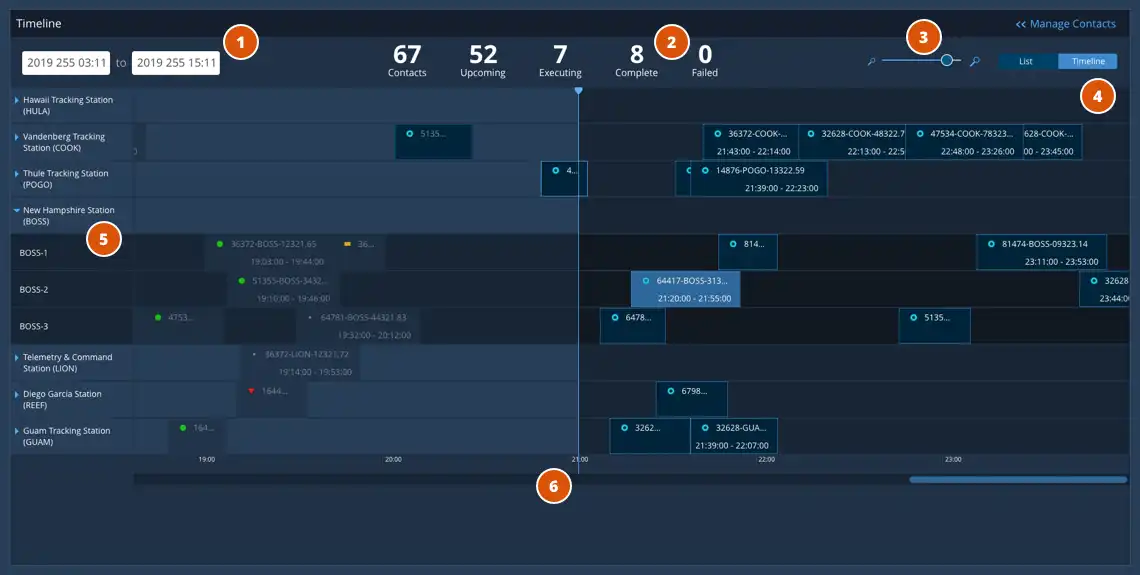The width and height of the screenshot is (1140, 575).
Task: Collapse the New Hampshire Station (BOSS) row
Action: (17, 210)
